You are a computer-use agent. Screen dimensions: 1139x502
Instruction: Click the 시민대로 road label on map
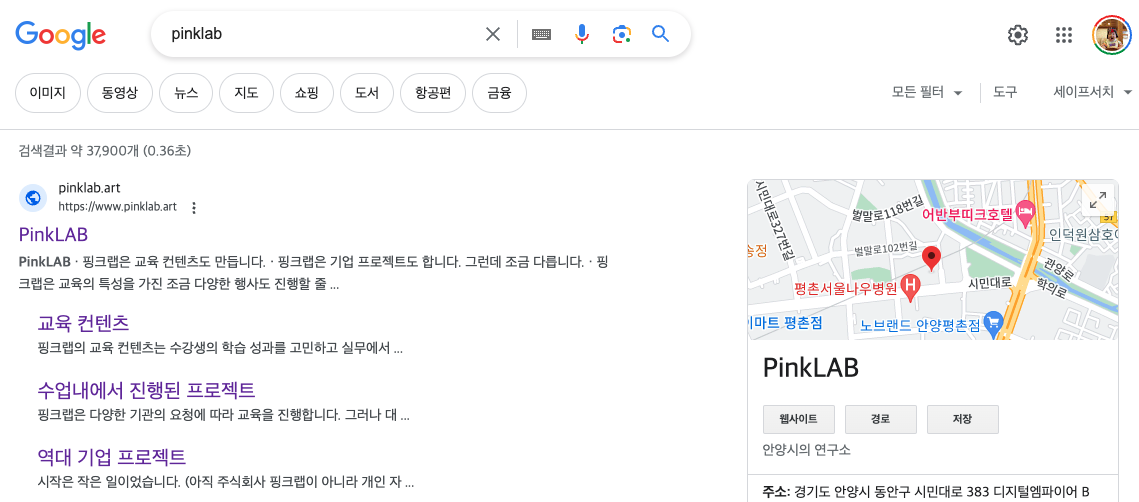point(989,282)
